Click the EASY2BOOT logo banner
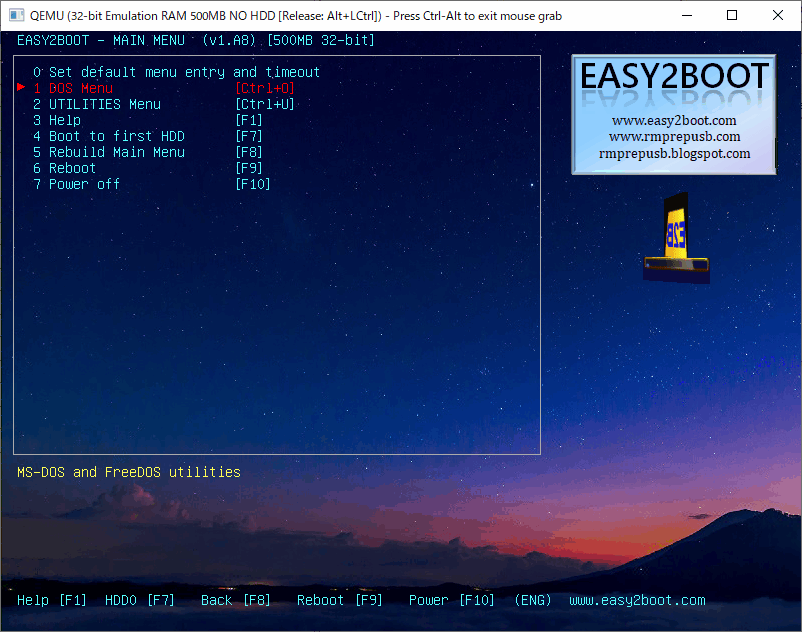Screen dimensions: 802x632 point(674,115)
